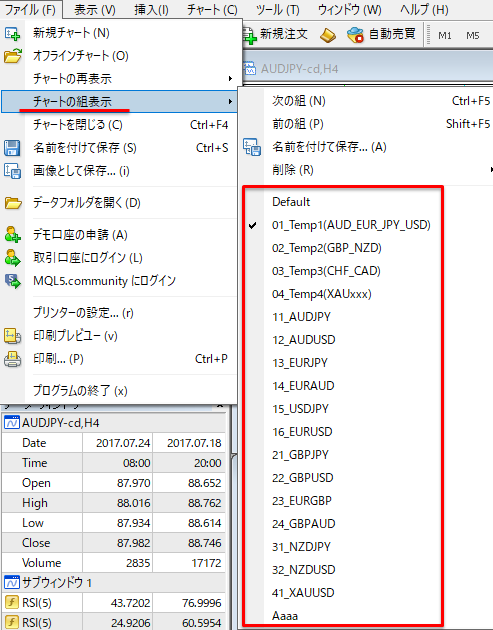This screenshot has height=630, width=493.
Task: Click the demo account application icon
Action: tap(12, 235)
